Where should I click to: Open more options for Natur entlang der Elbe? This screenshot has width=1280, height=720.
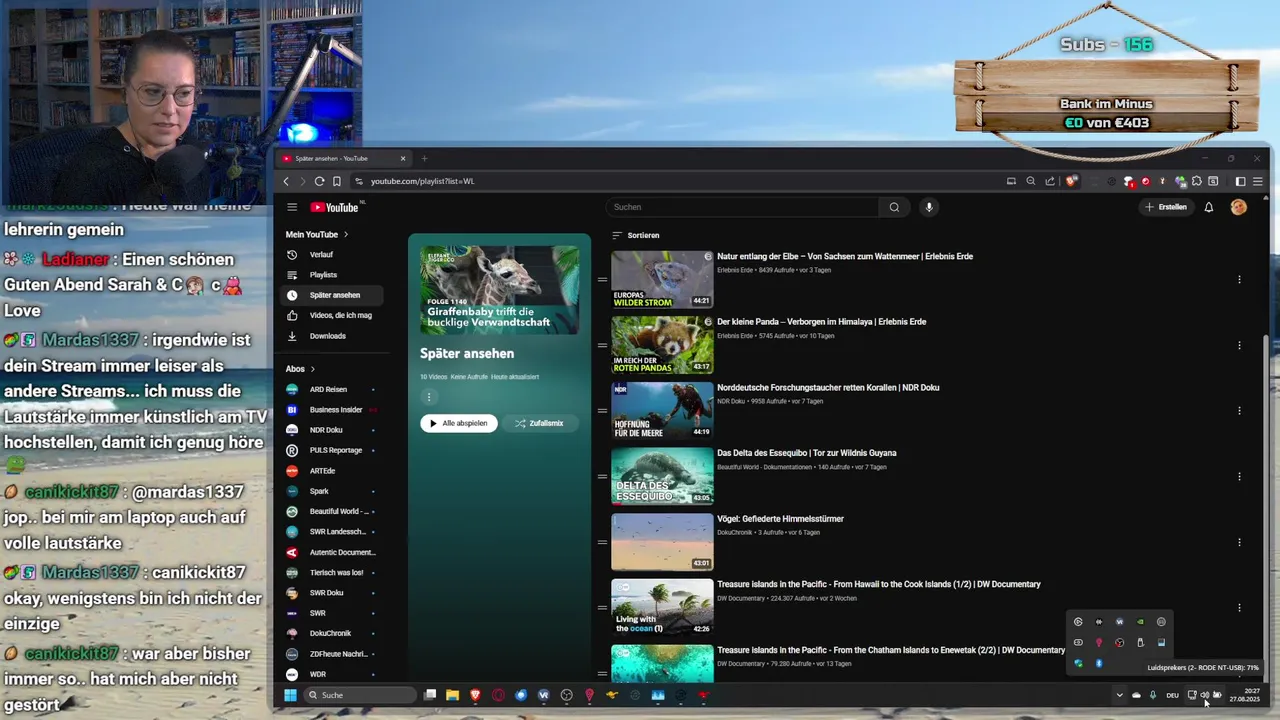pyautogui.click(x=1239, y=280)
